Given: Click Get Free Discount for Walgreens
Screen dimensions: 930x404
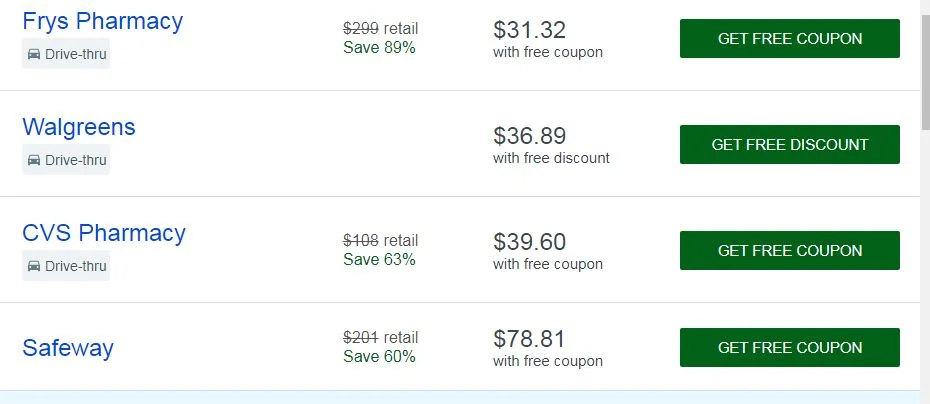Looking at the screenshot, I should pyautogui.click(x=789, y=144).
